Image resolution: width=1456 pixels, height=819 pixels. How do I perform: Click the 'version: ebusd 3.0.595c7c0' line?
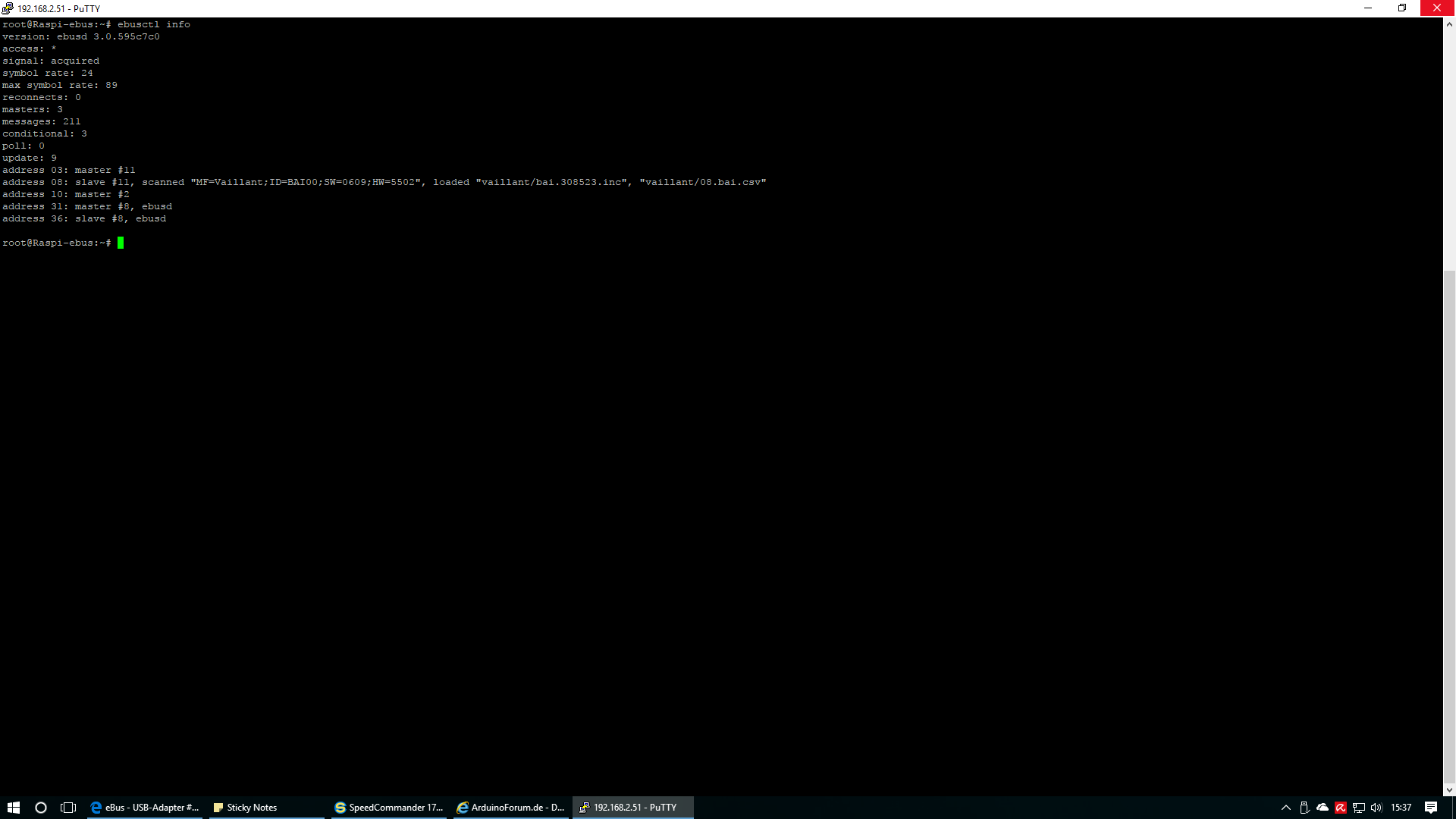pyautogui.click(x=81, y=36)
